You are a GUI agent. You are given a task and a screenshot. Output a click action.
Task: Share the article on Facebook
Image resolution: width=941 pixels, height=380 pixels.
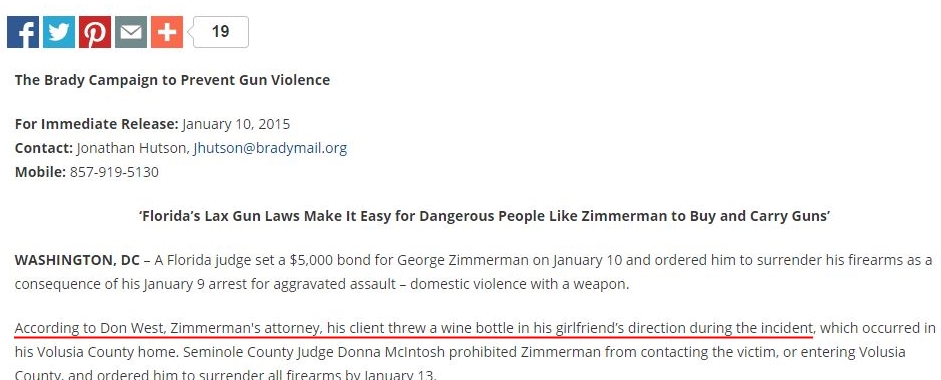pos(23,32)
